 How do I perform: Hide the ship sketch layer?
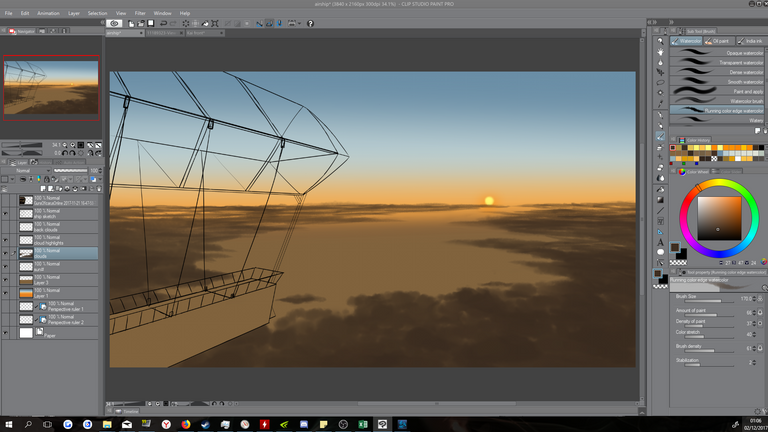(x=6, y=214)
